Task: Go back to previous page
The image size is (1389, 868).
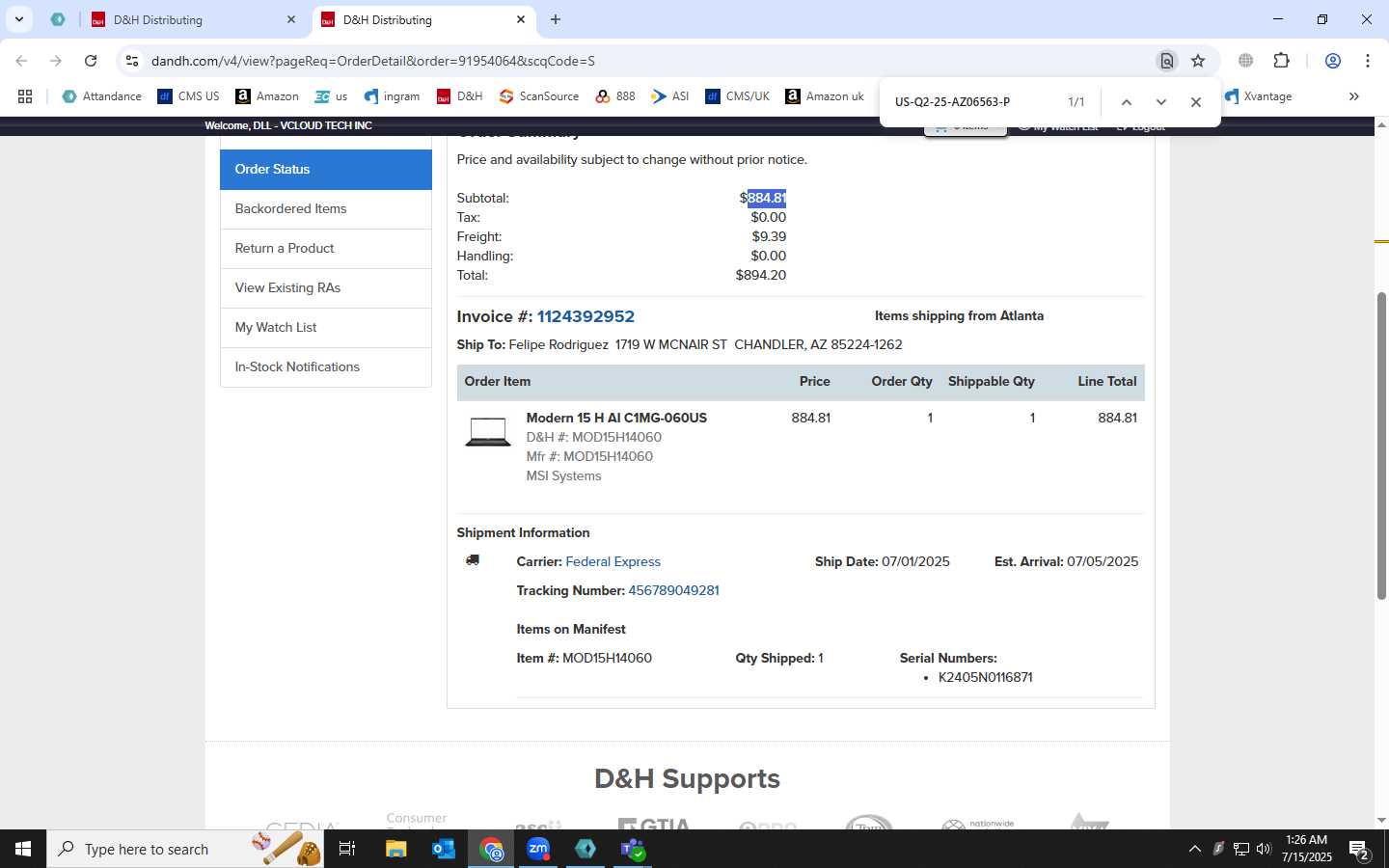Action: [x=21, y=61]
